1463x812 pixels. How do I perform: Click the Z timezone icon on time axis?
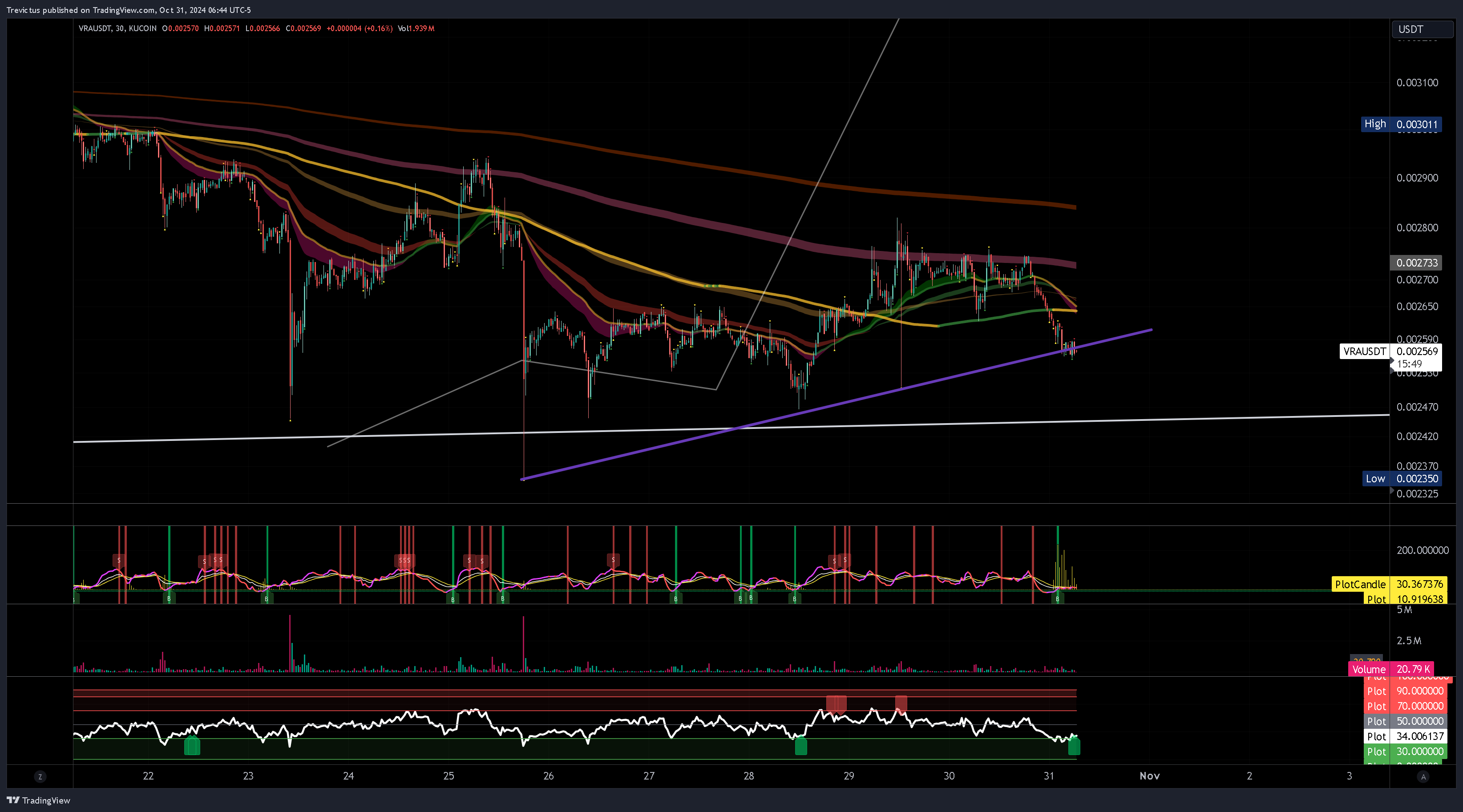(40, 776)
